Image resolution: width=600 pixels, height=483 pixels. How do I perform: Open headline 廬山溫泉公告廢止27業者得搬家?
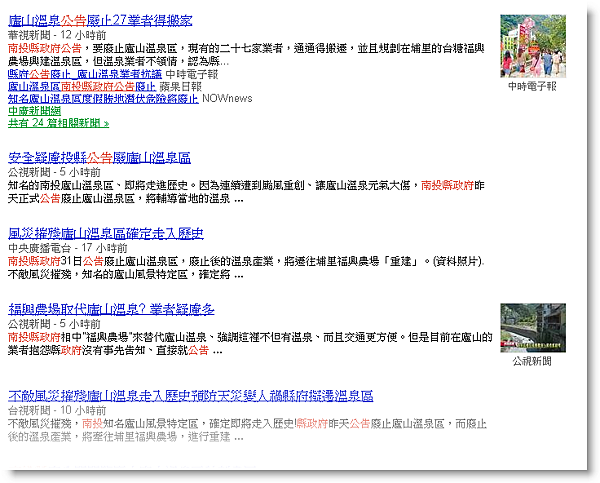100,21
